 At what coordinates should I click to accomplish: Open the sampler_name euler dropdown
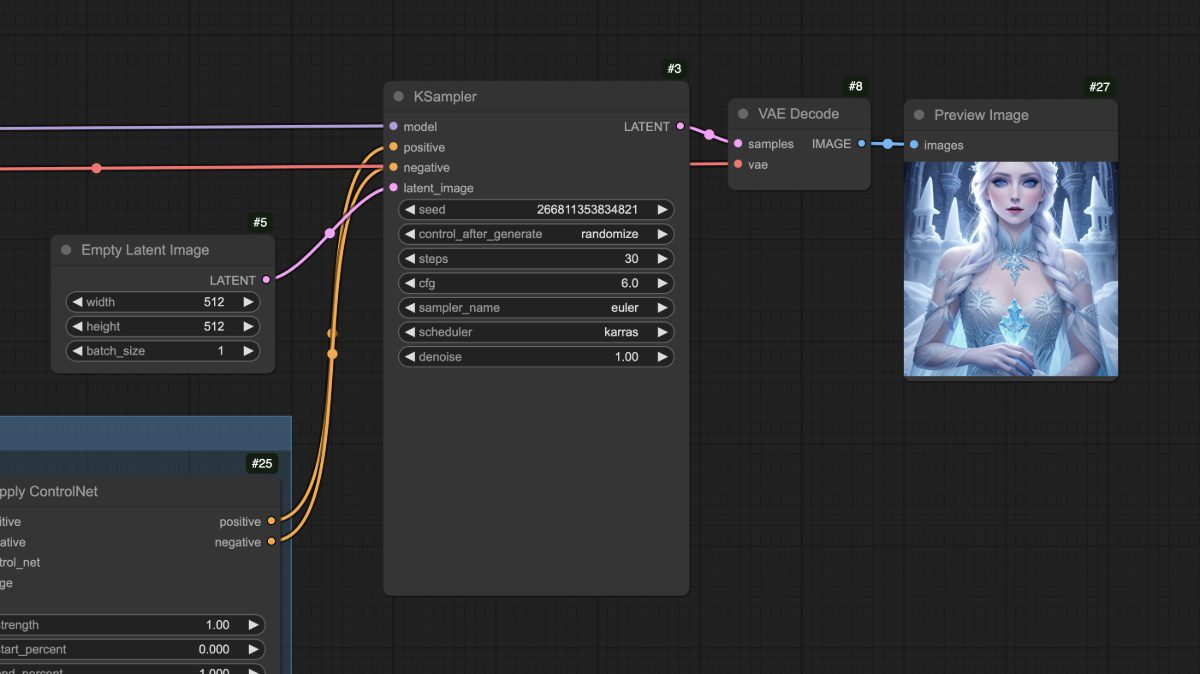[536, 308]
